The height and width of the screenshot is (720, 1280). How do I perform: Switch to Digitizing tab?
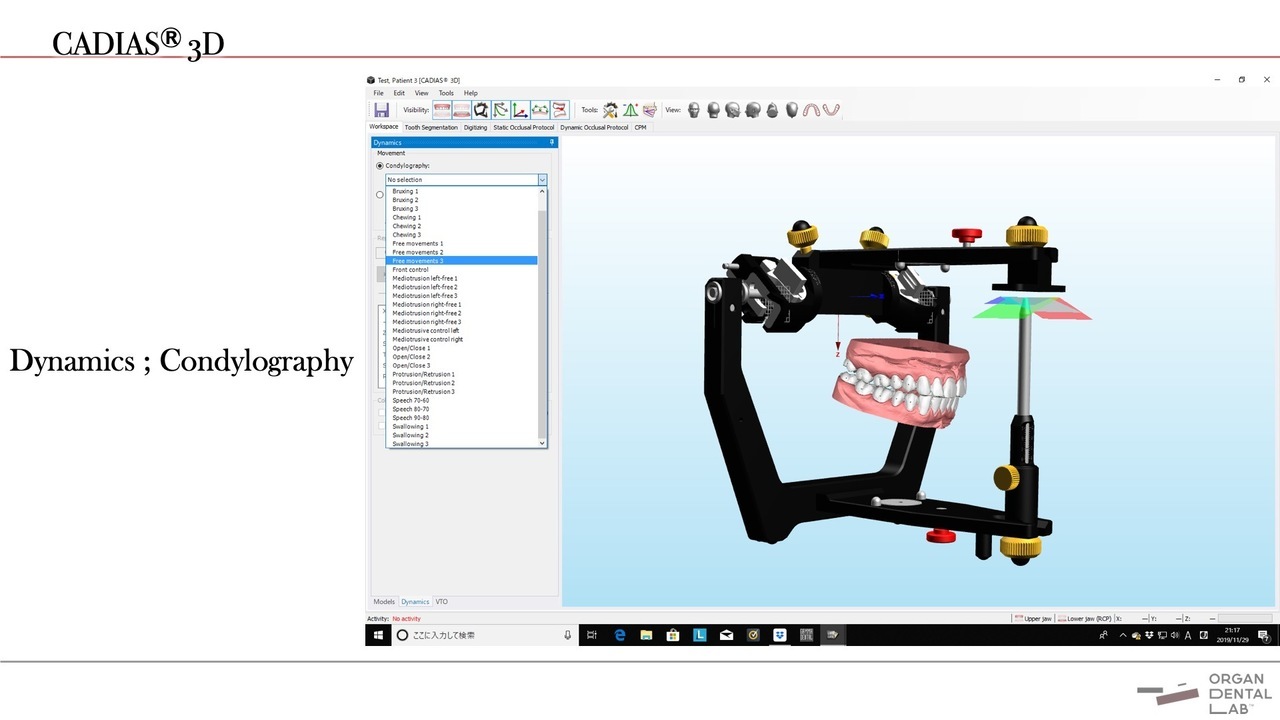click(x=475, y=127)
